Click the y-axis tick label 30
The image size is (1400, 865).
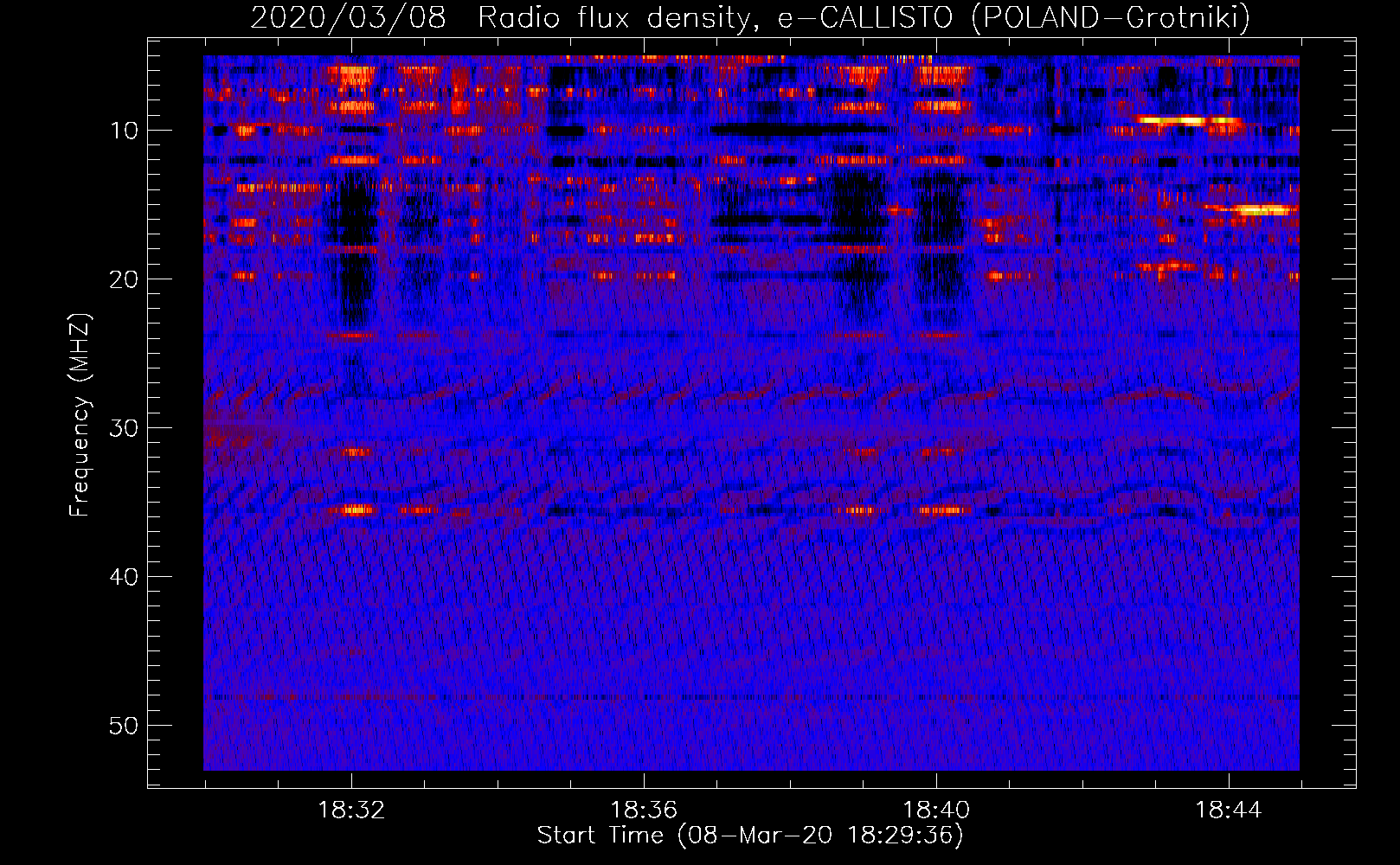pos(125,428)
